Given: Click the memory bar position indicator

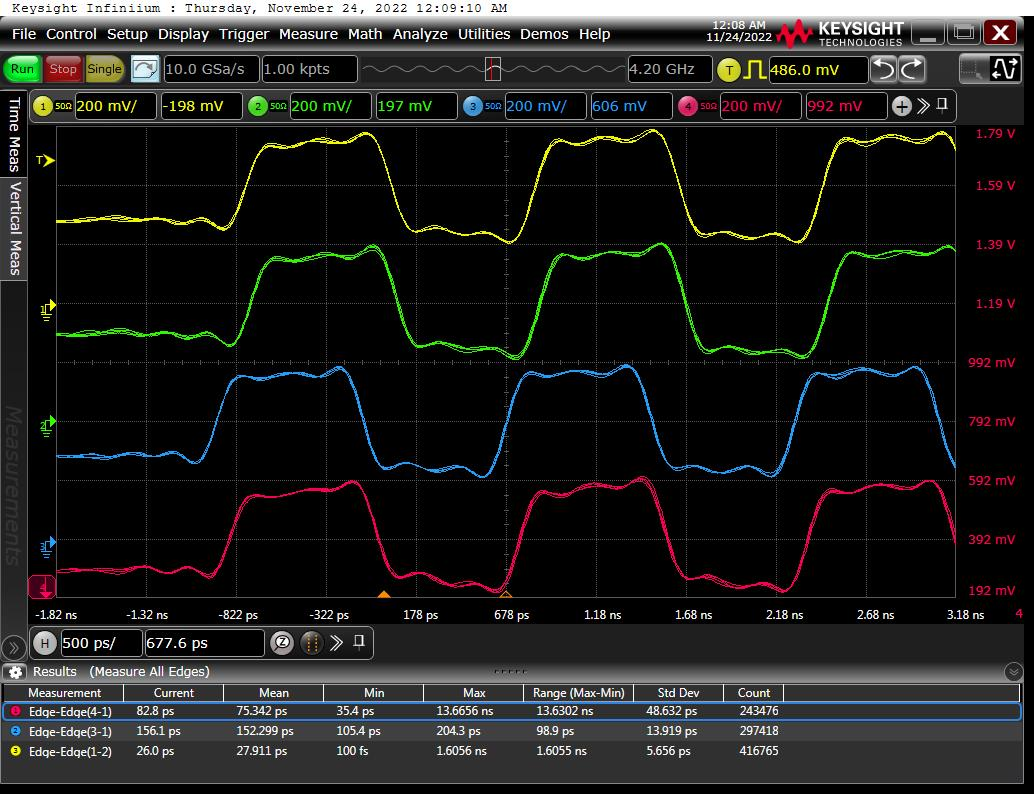Looking at the screenshot, I should tap(493, 69).
